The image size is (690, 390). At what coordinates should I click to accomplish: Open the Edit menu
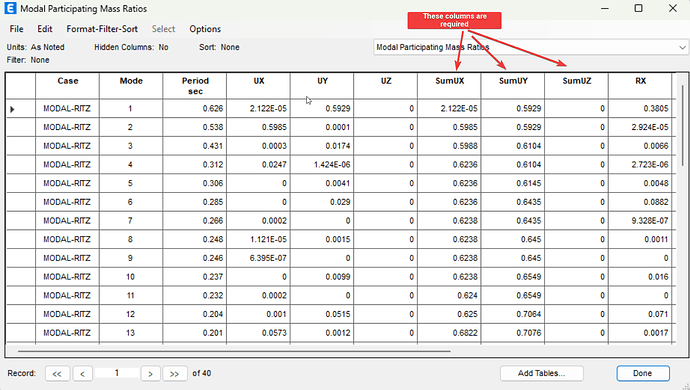44,29
